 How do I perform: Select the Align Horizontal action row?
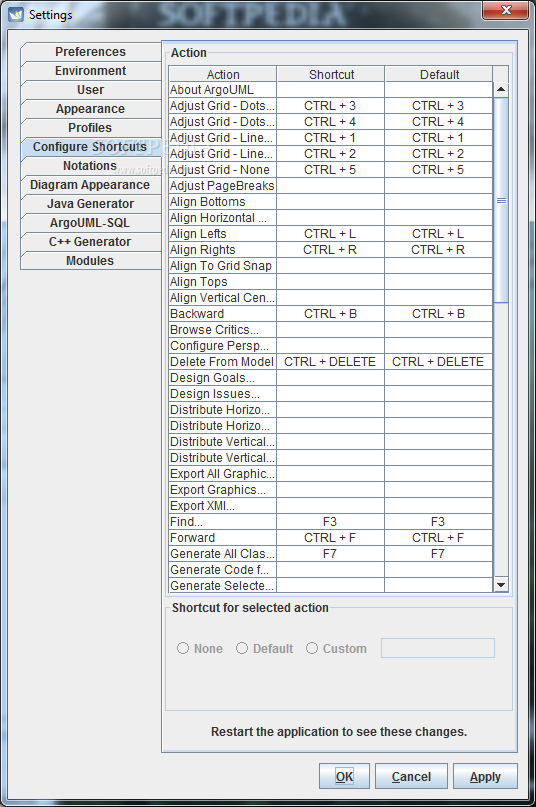[x=331, y=218]
